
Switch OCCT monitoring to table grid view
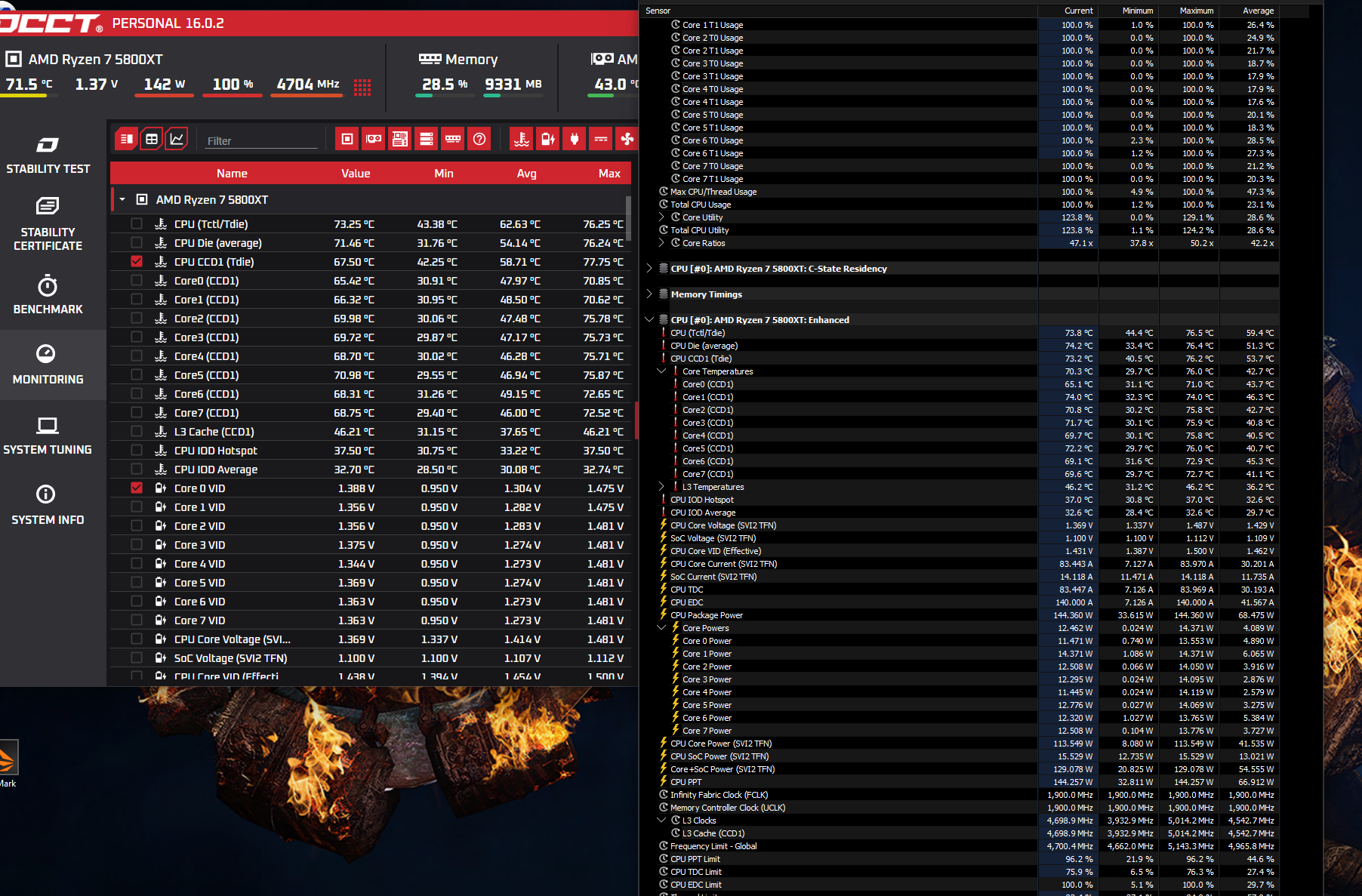point(152,139)
